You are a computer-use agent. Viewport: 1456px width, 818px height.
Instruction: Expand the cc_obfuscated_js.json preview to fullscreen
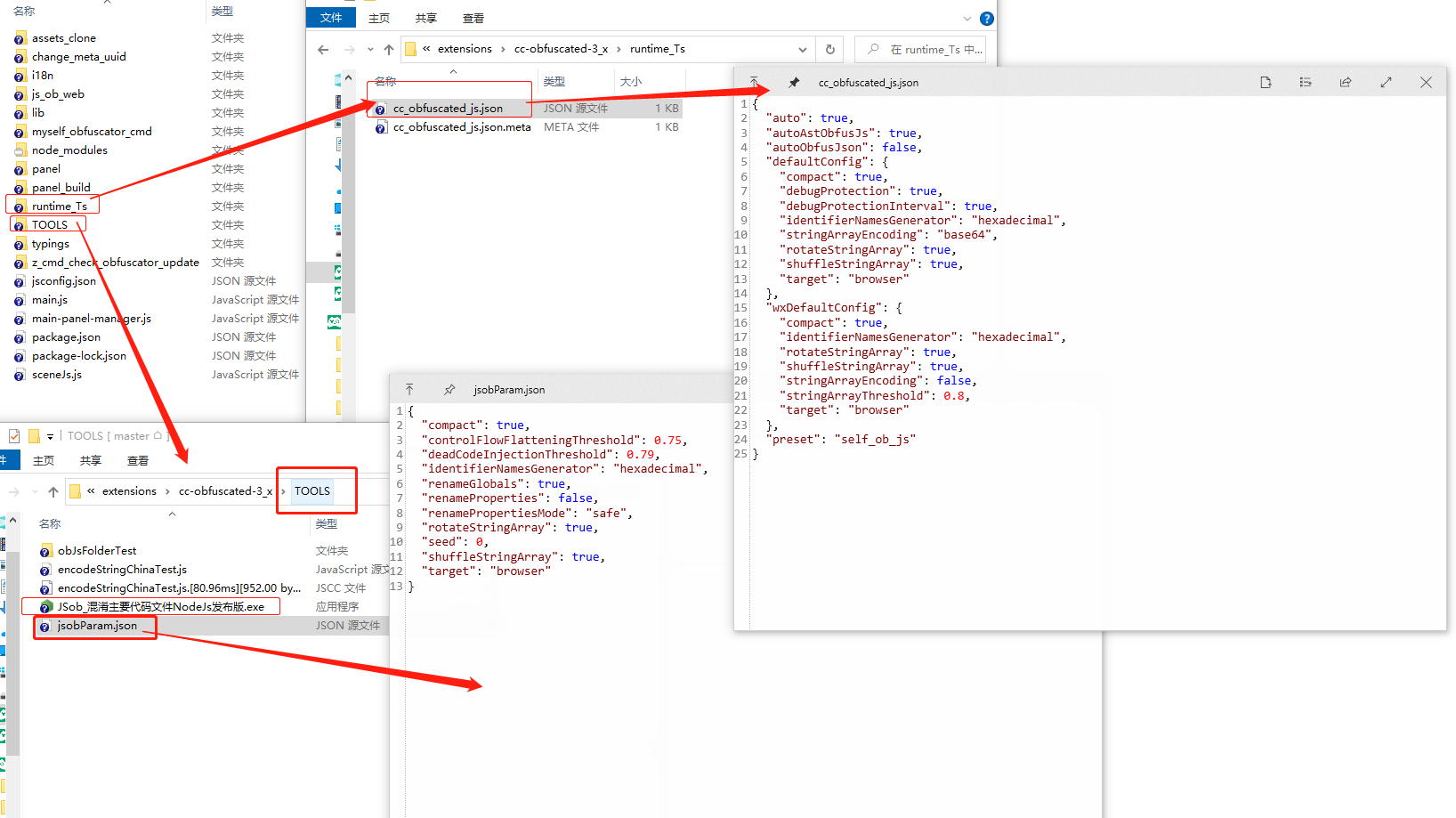tap(1386, 83)
